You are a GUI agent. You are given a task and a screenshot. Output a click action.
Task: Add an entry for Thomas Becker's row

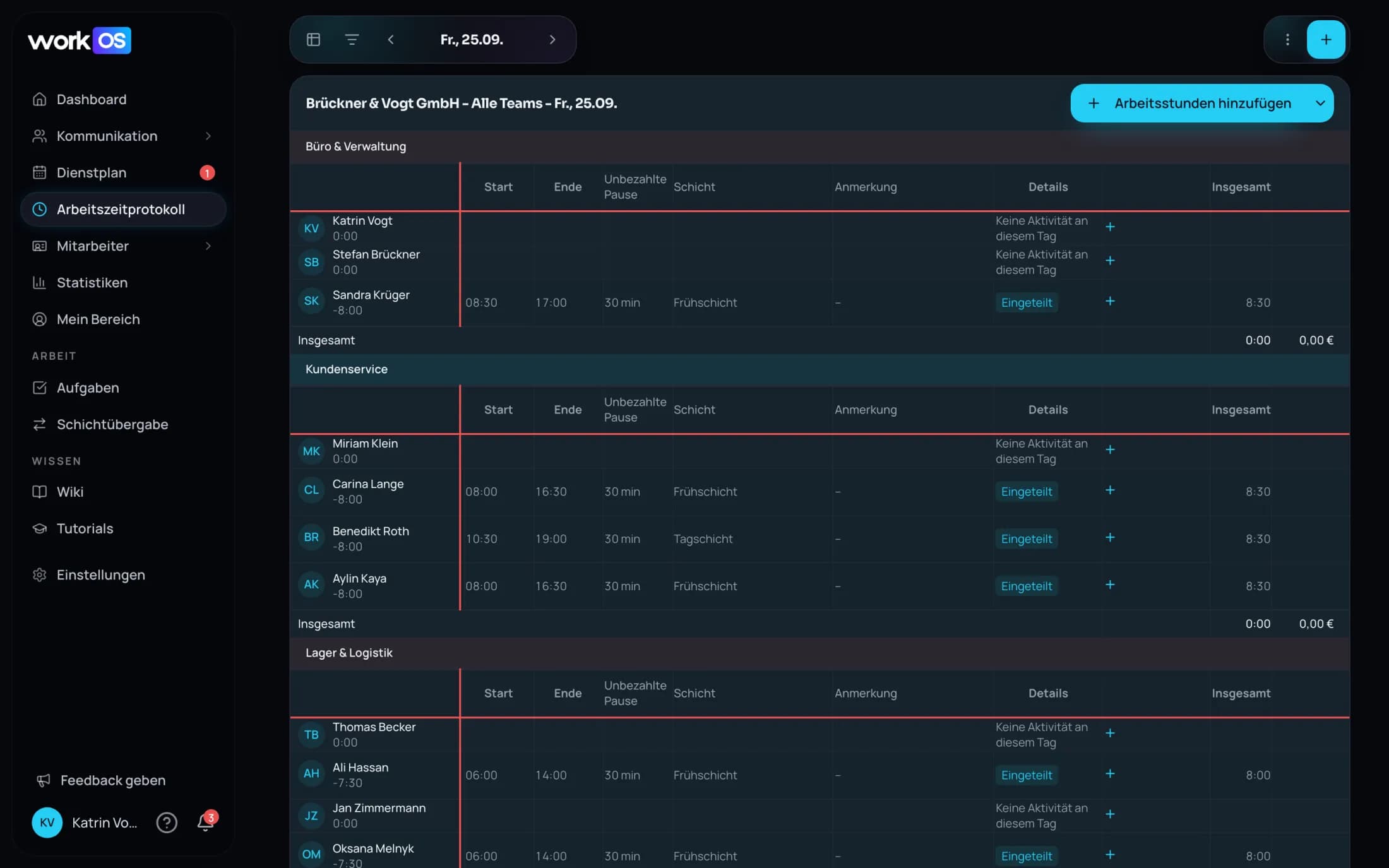click(1110, 733)
